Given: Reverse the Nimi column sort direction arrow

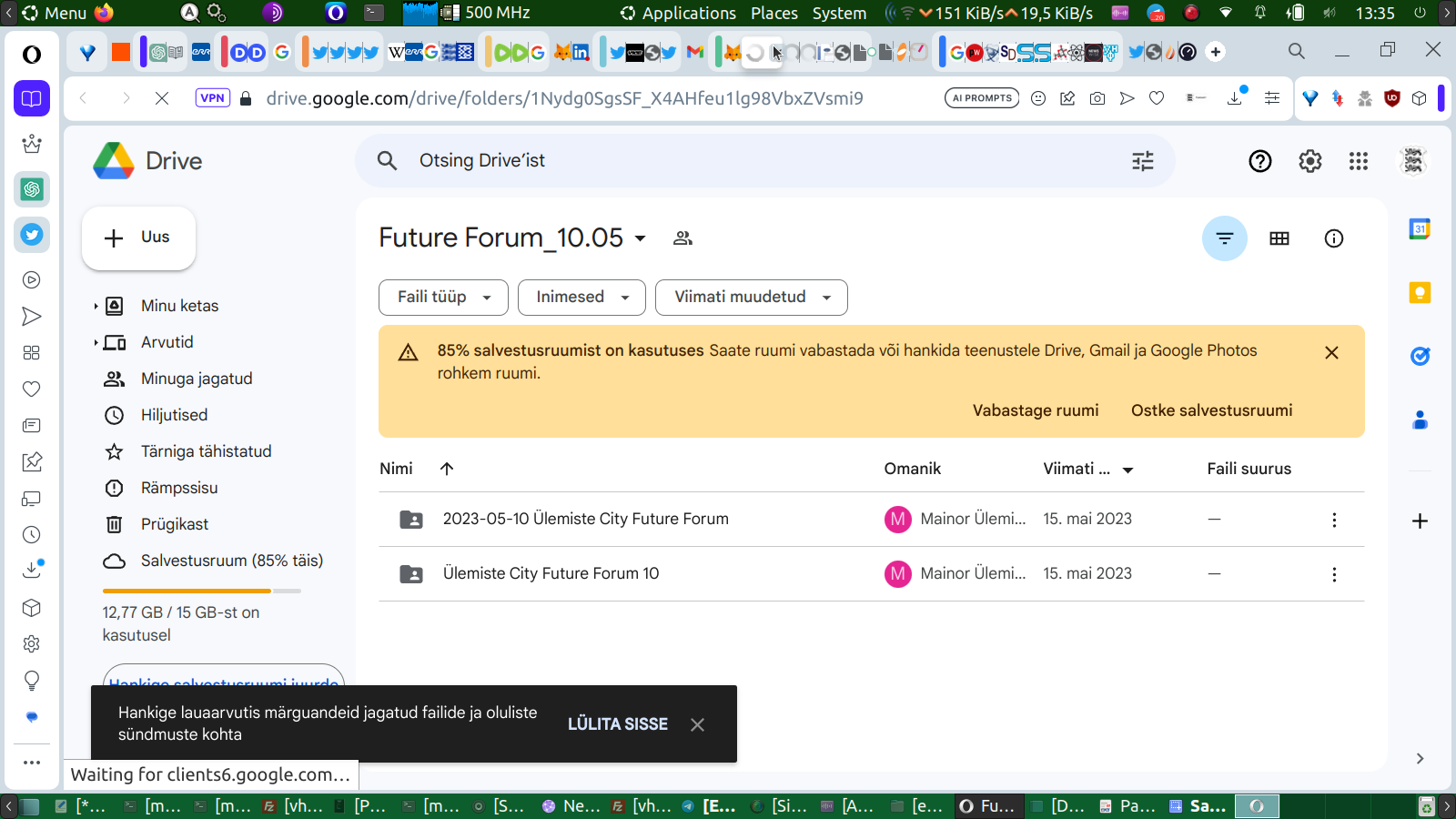Looking at the screenshot, I should coord(447,469).
